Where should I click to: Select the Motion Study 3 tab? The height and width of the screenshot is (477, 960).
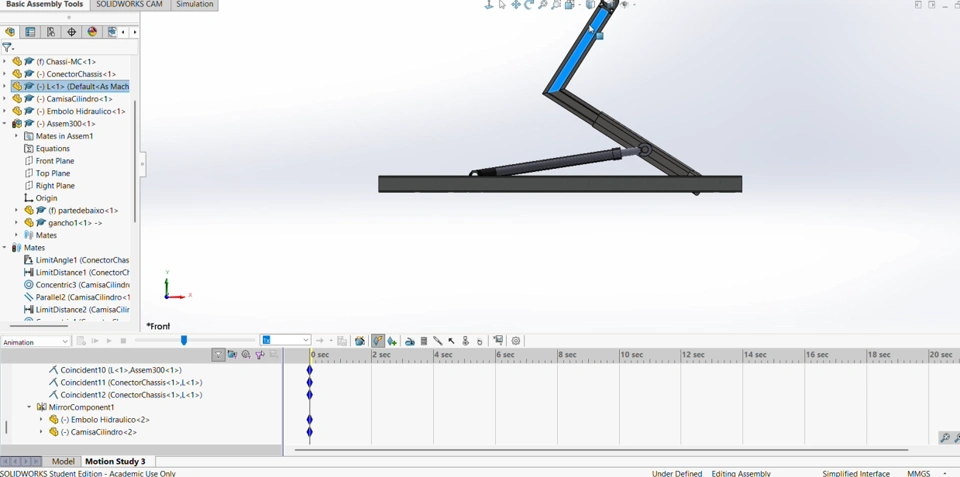pyautogui.click(x=115, y=461)
